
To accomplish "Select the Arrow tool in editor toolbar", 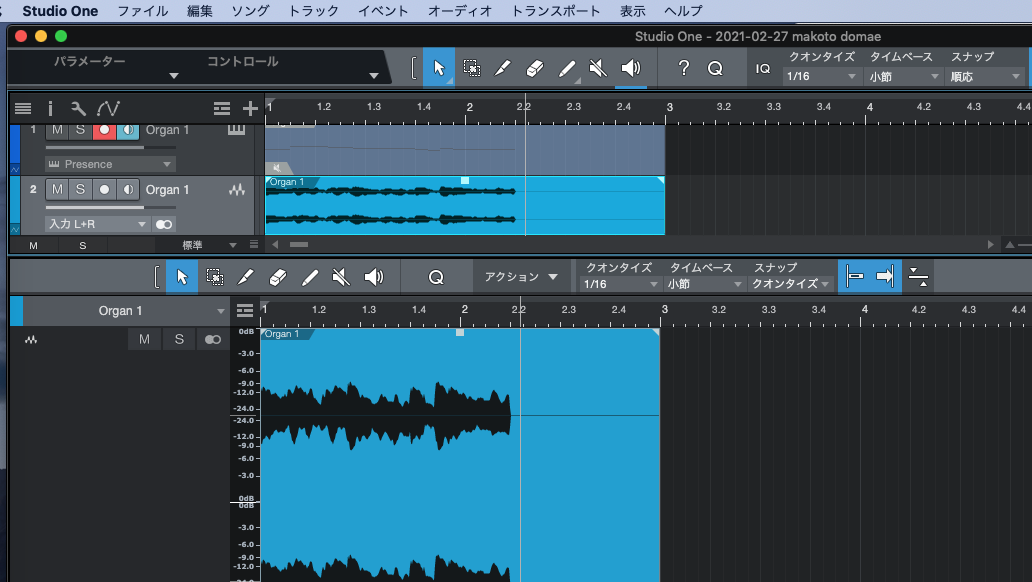I will [182, 277].
